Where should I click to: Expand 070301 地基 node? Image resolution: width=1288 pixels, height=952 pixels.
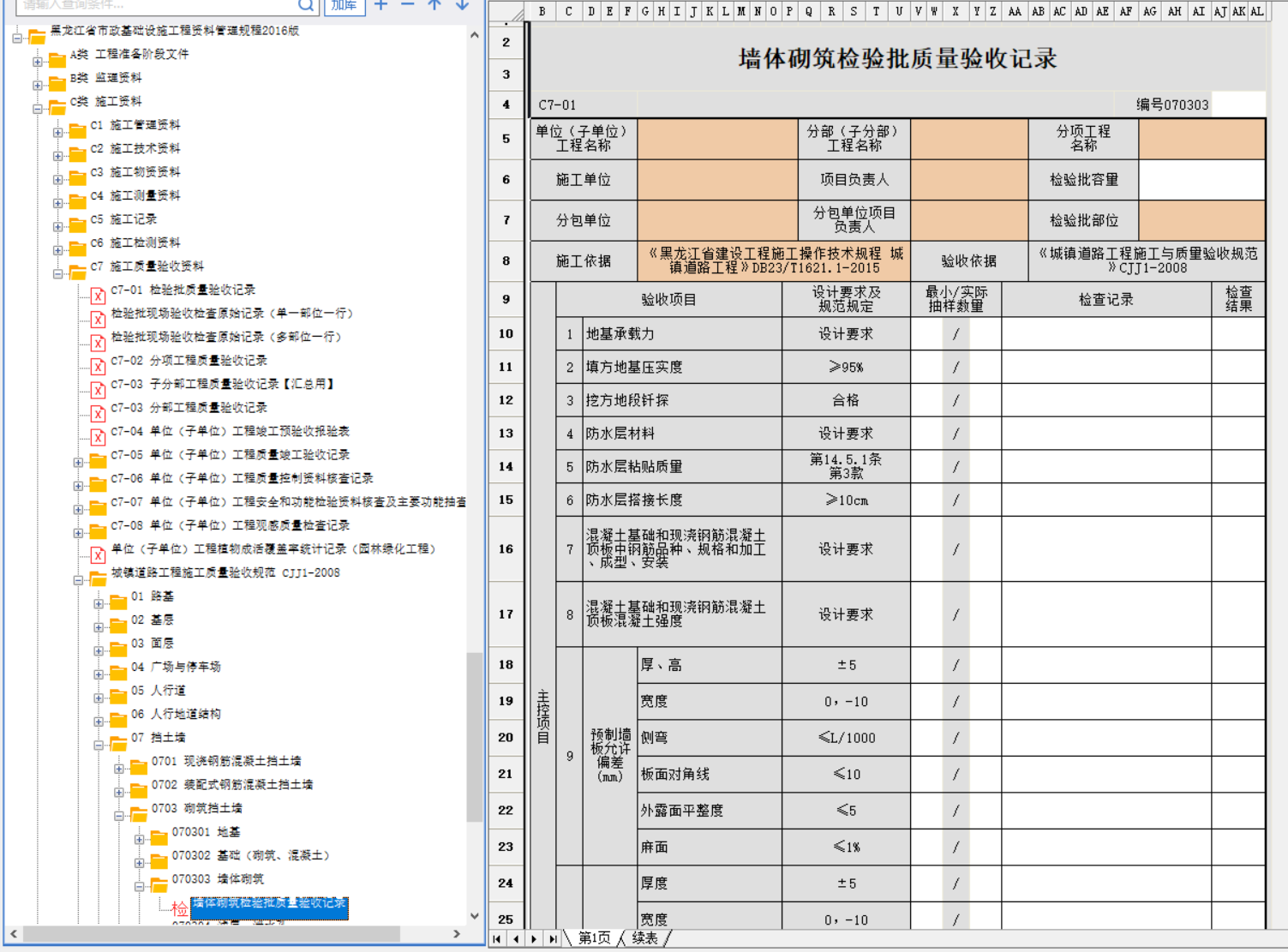[140, 840]
